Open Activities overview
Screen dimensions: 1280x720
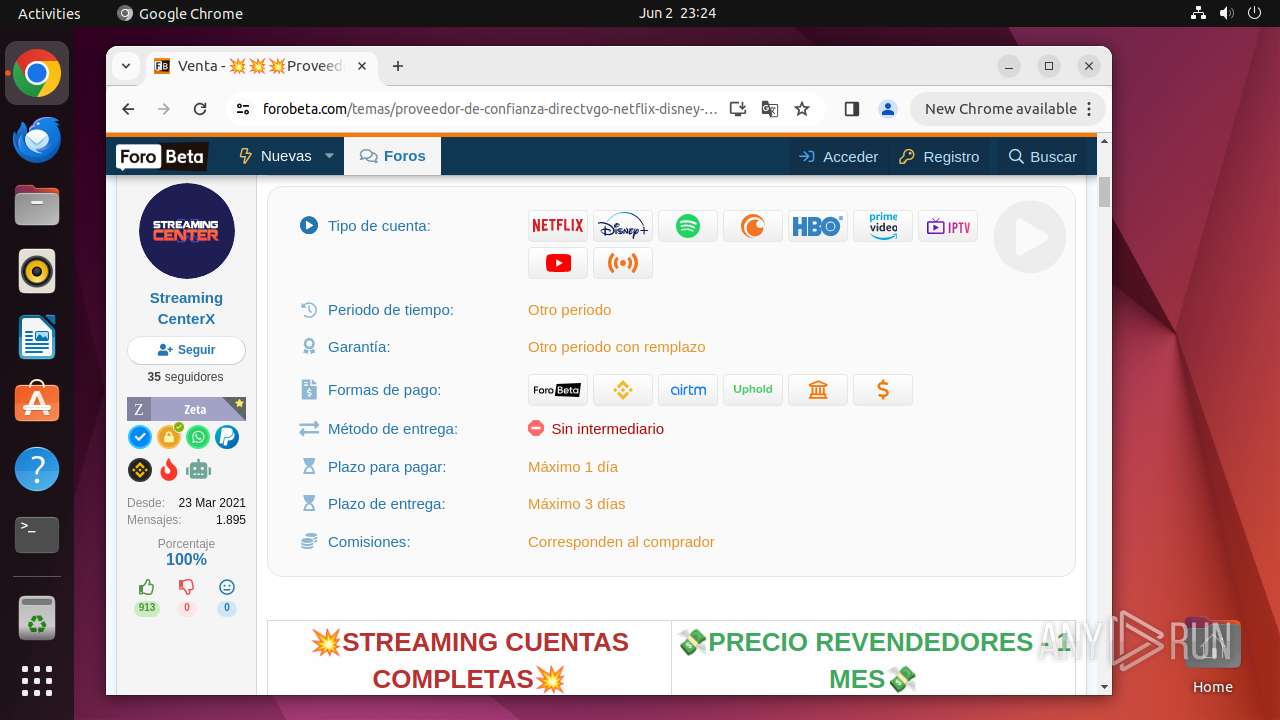tap(49, 13)
